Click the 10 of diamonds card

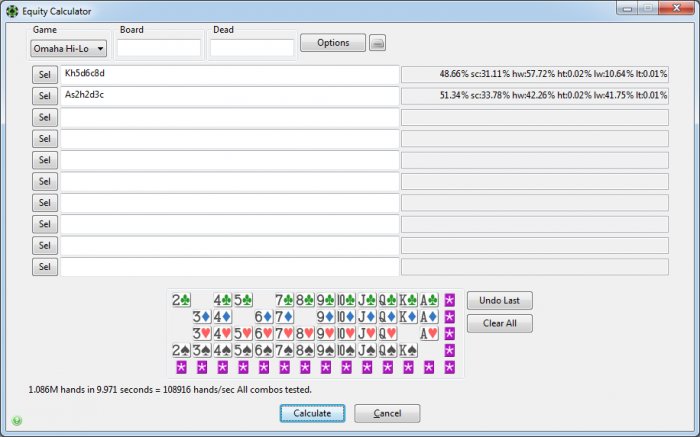coord(345,317)
